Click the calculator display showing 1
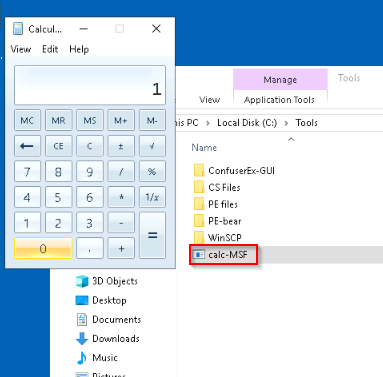 coord(90,85)
